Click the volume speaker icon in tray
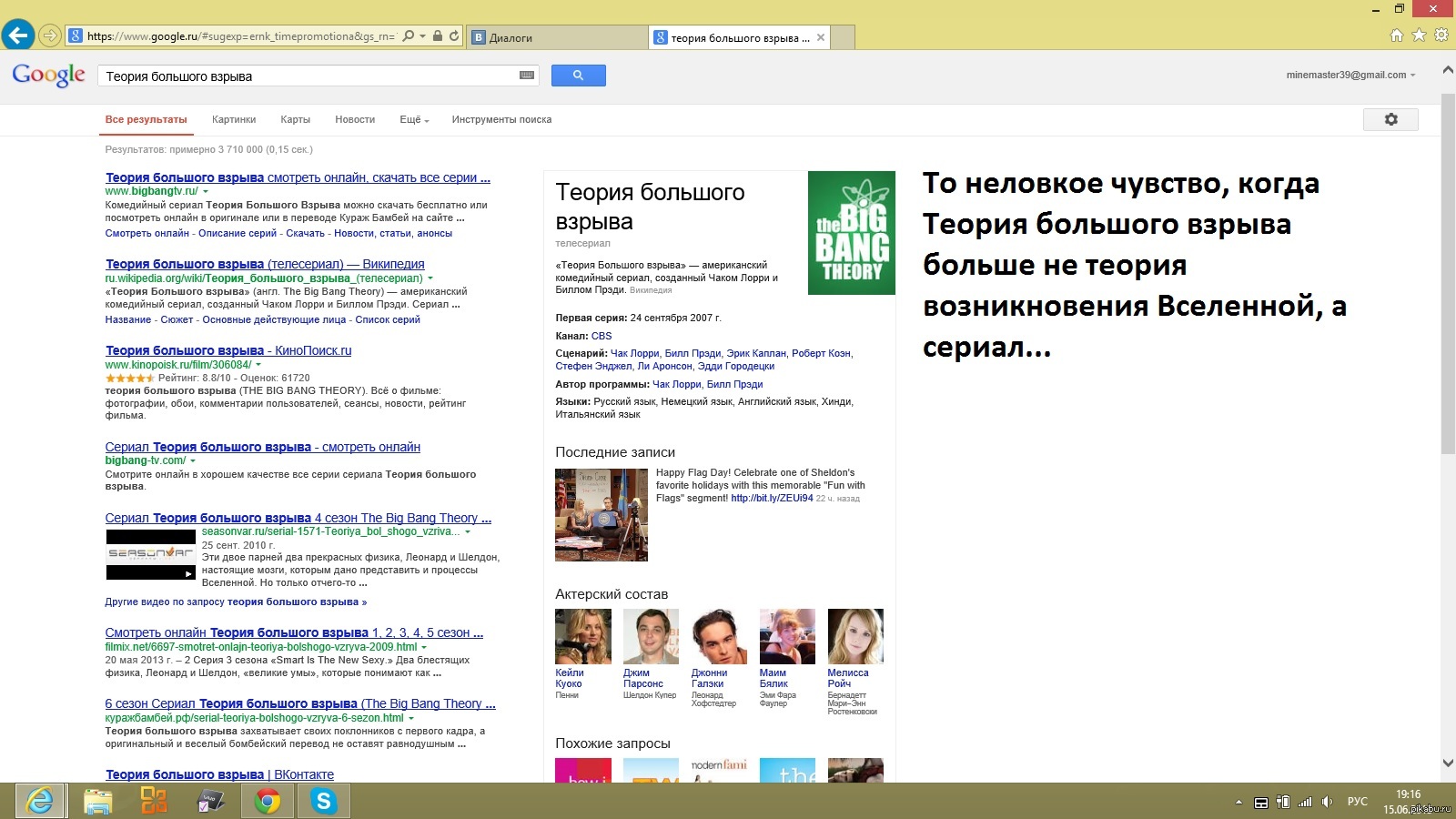 (1327, 802)
